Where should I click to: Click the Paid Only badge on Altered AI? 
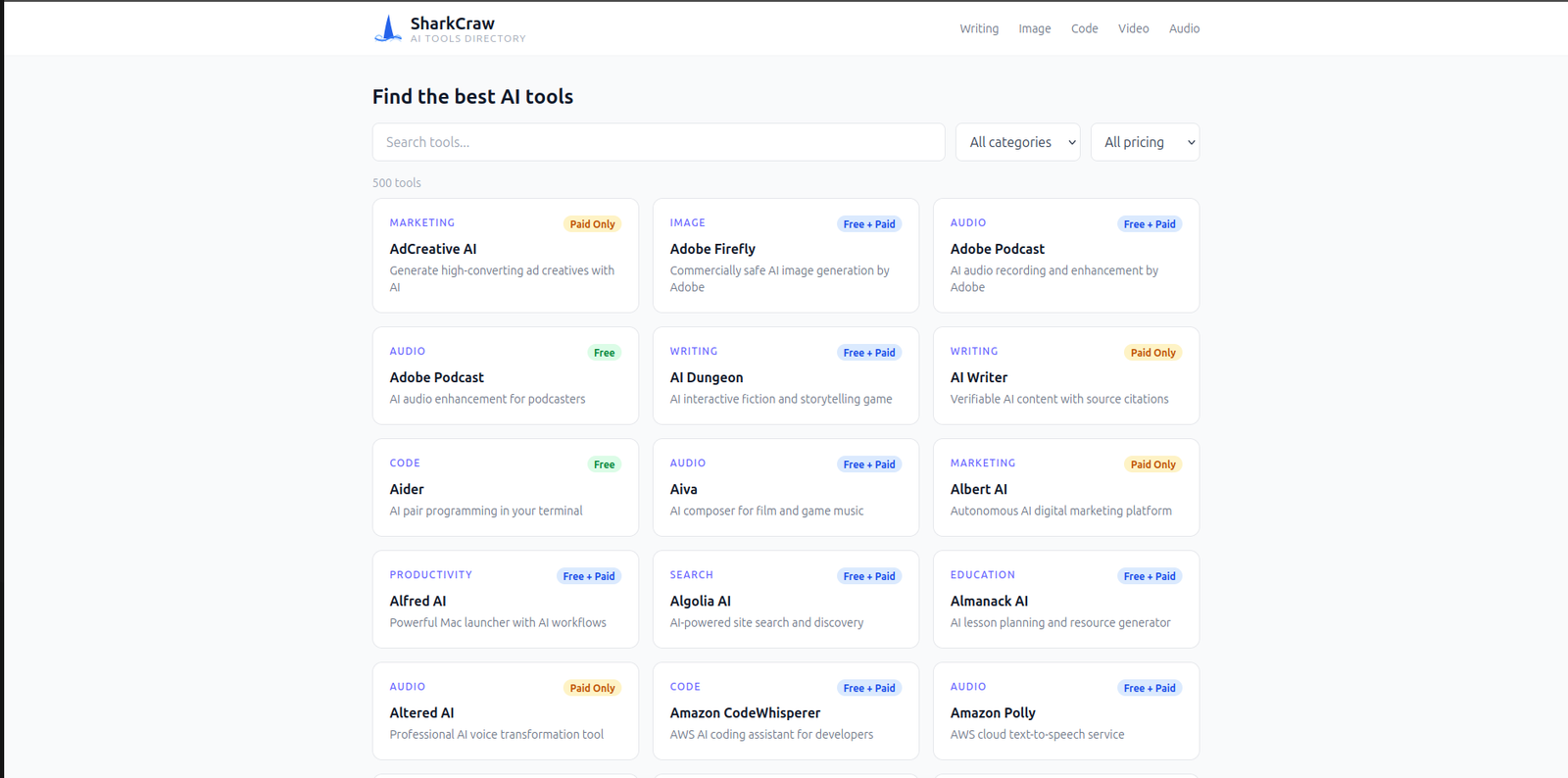593,688
